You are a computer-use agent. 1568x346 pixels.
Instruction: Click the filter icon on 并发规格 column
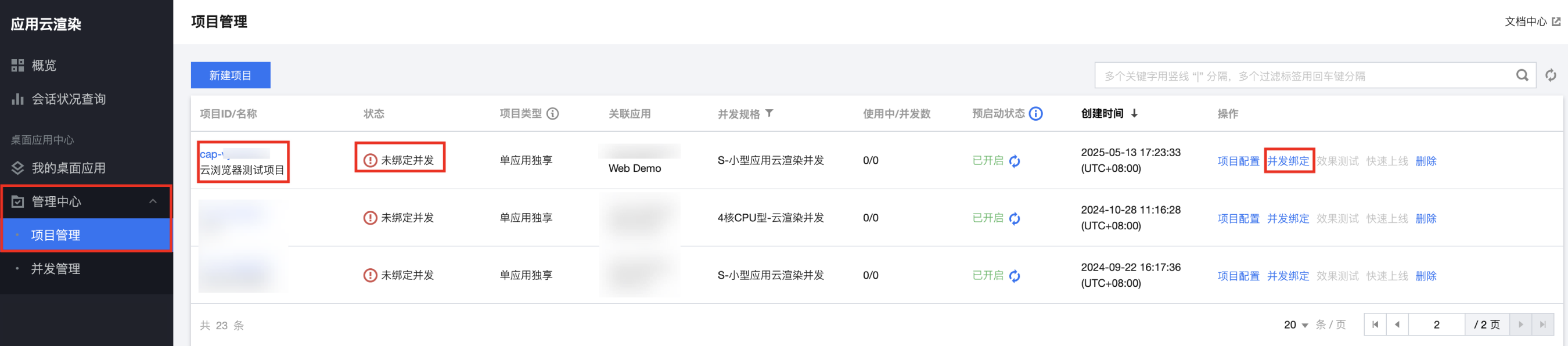[769, 113]
